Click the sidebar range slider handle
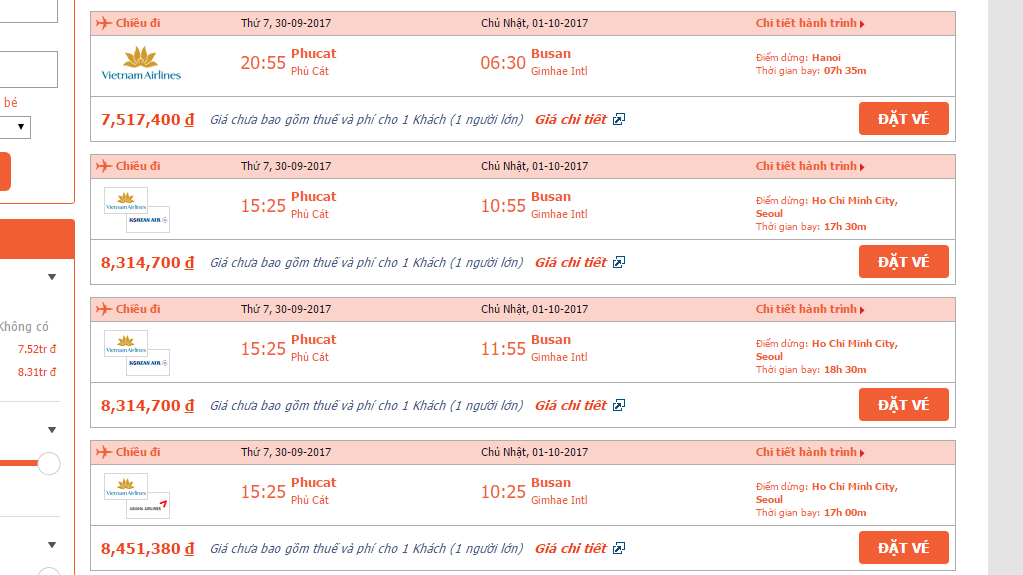Viewport: 1023px width, 575px height. point(48,463)
